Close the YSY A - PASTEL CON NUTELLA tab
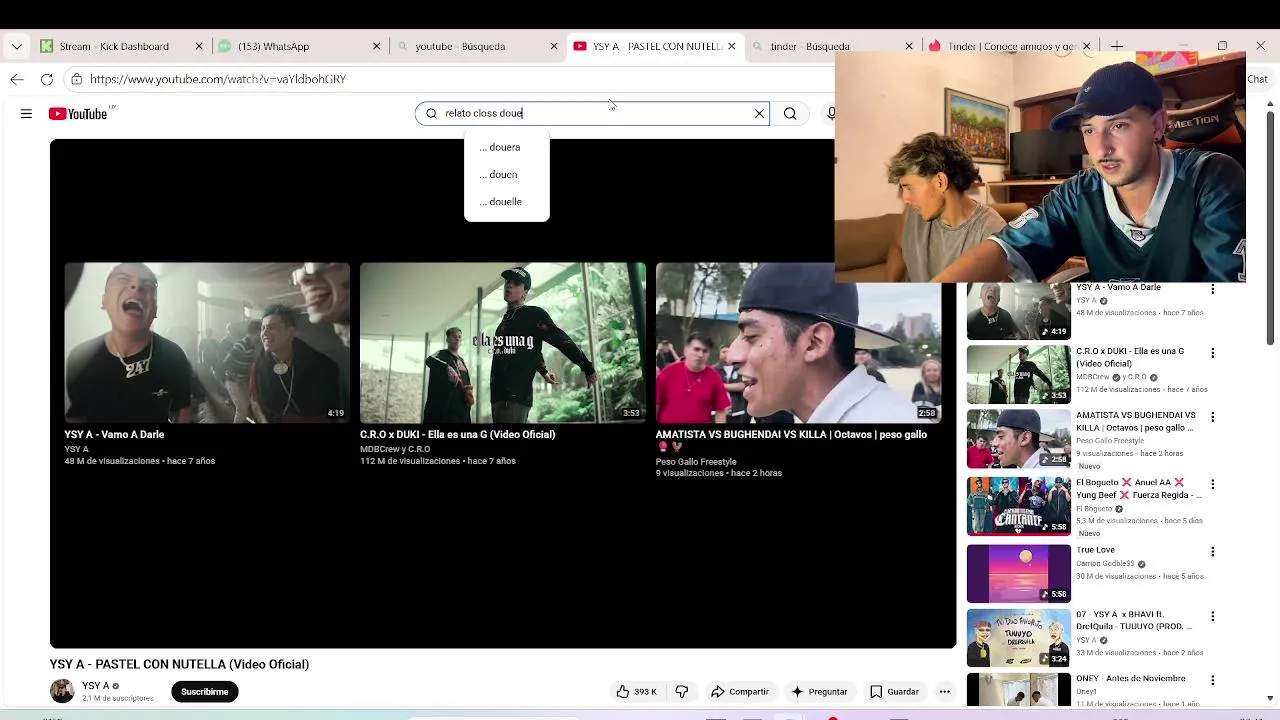 pyautogui.click(x=731, y=46)
